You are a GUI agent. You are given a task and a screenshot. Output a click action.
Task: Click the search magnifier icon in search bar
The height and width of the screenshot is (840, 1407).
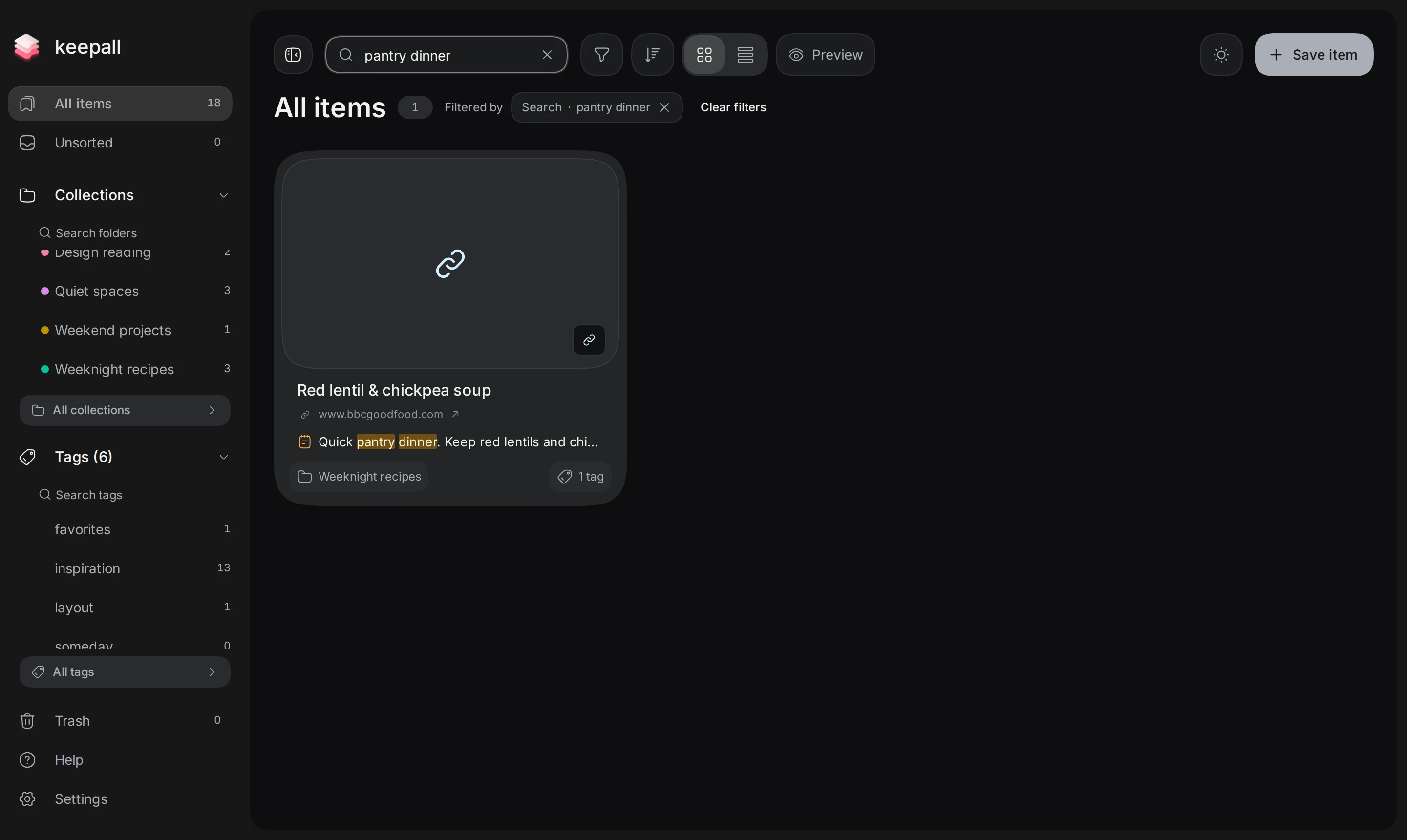pyautogui.click(x=346, y=55)
